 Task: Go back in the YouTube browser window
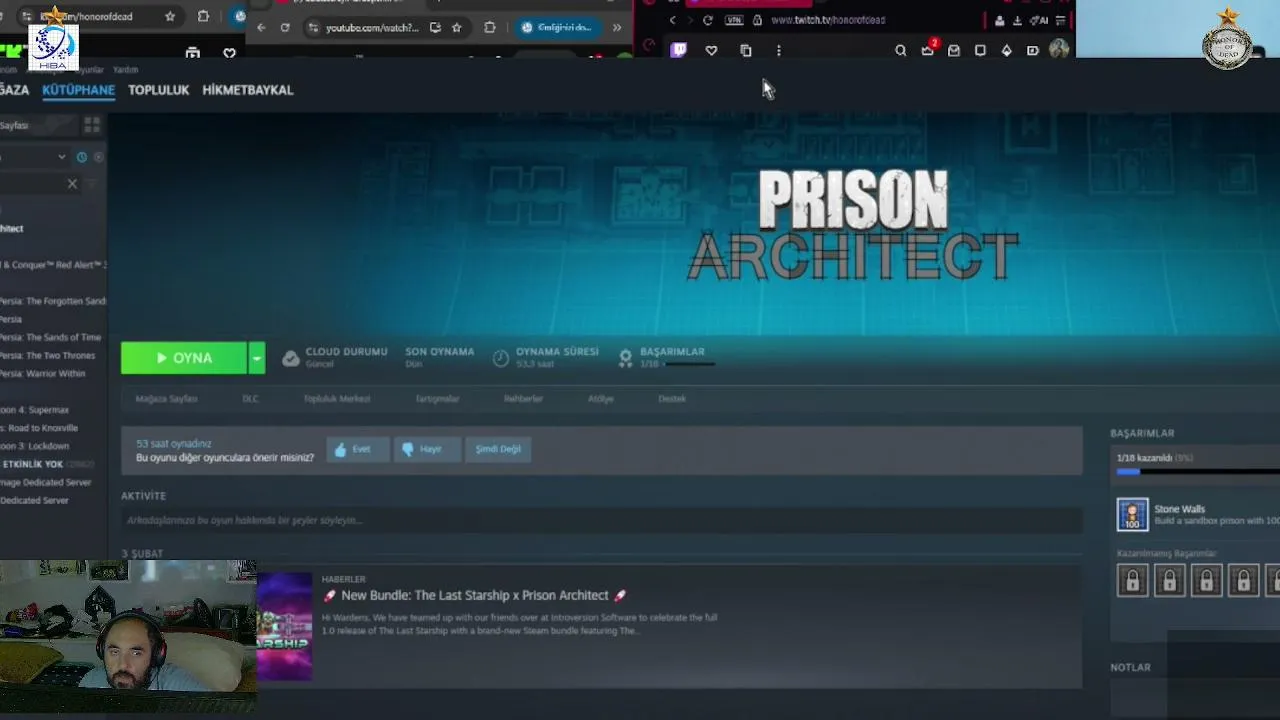click(x=261, y=28)
